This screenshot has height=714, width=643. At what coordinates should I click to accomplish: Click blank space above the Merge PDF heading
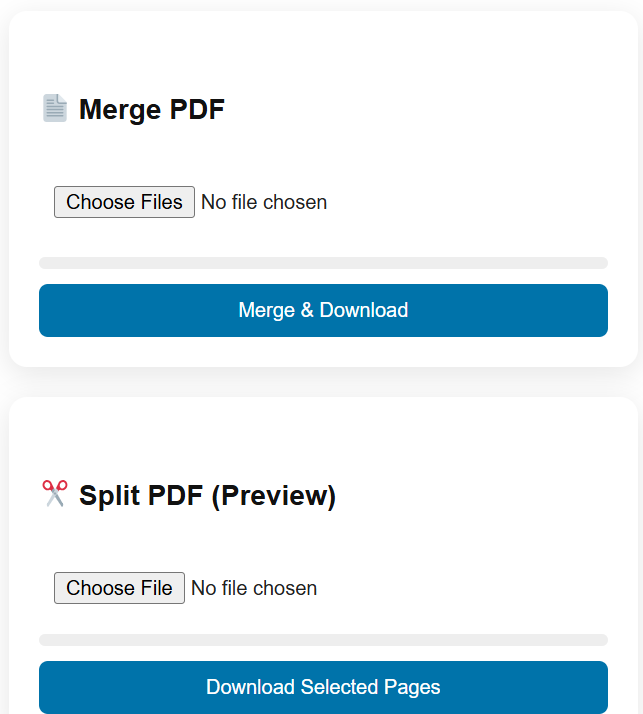[323, 50]
